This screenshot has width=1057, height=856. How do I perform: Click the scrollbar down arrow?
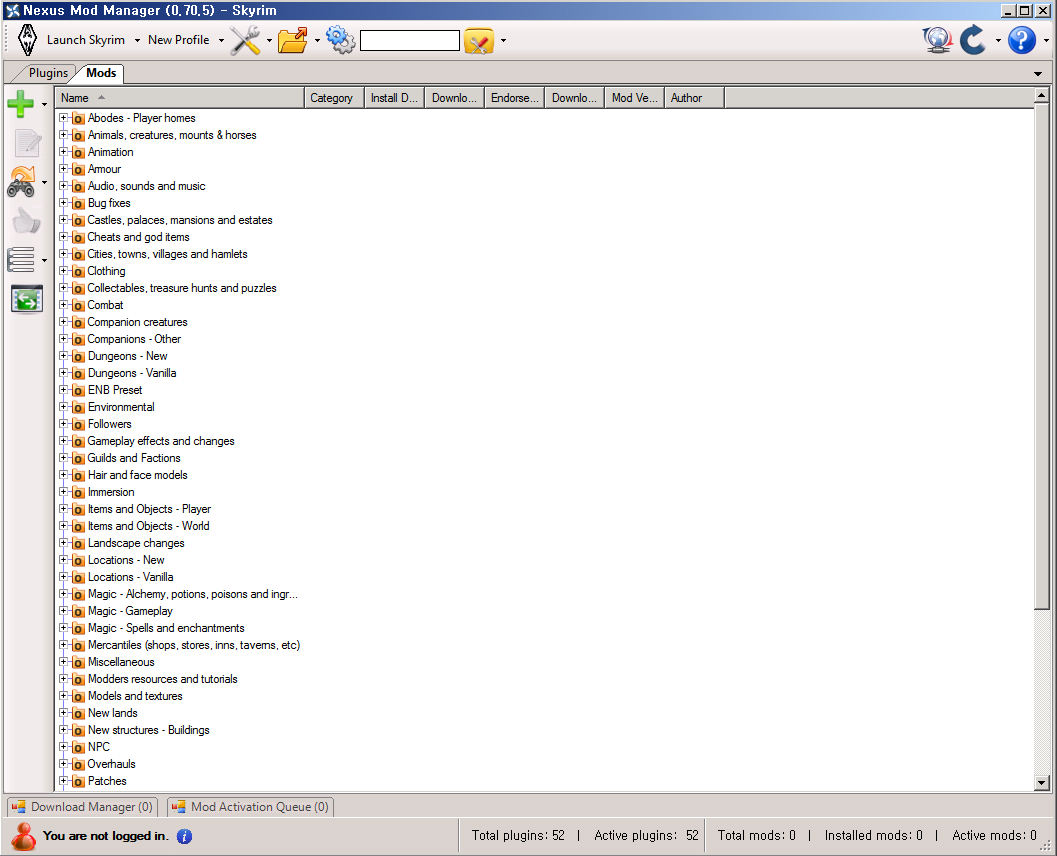pyautogui.click(x=1041, y=783)
